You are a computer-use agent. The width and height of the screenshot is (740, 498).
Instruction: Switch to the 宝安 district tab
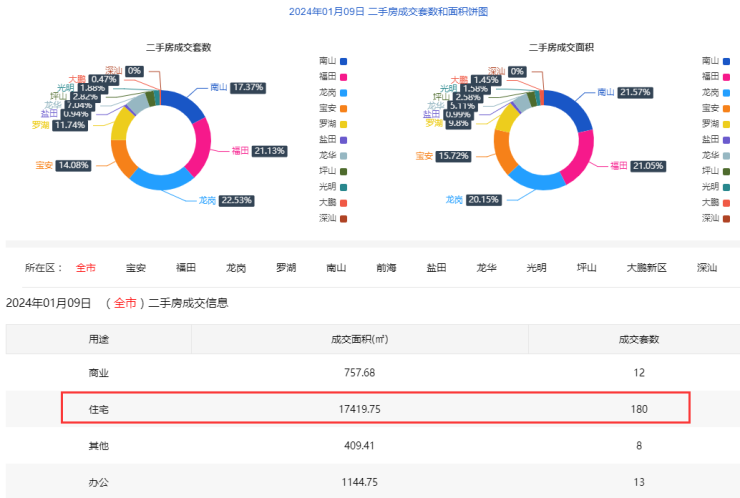coord(136,268)
